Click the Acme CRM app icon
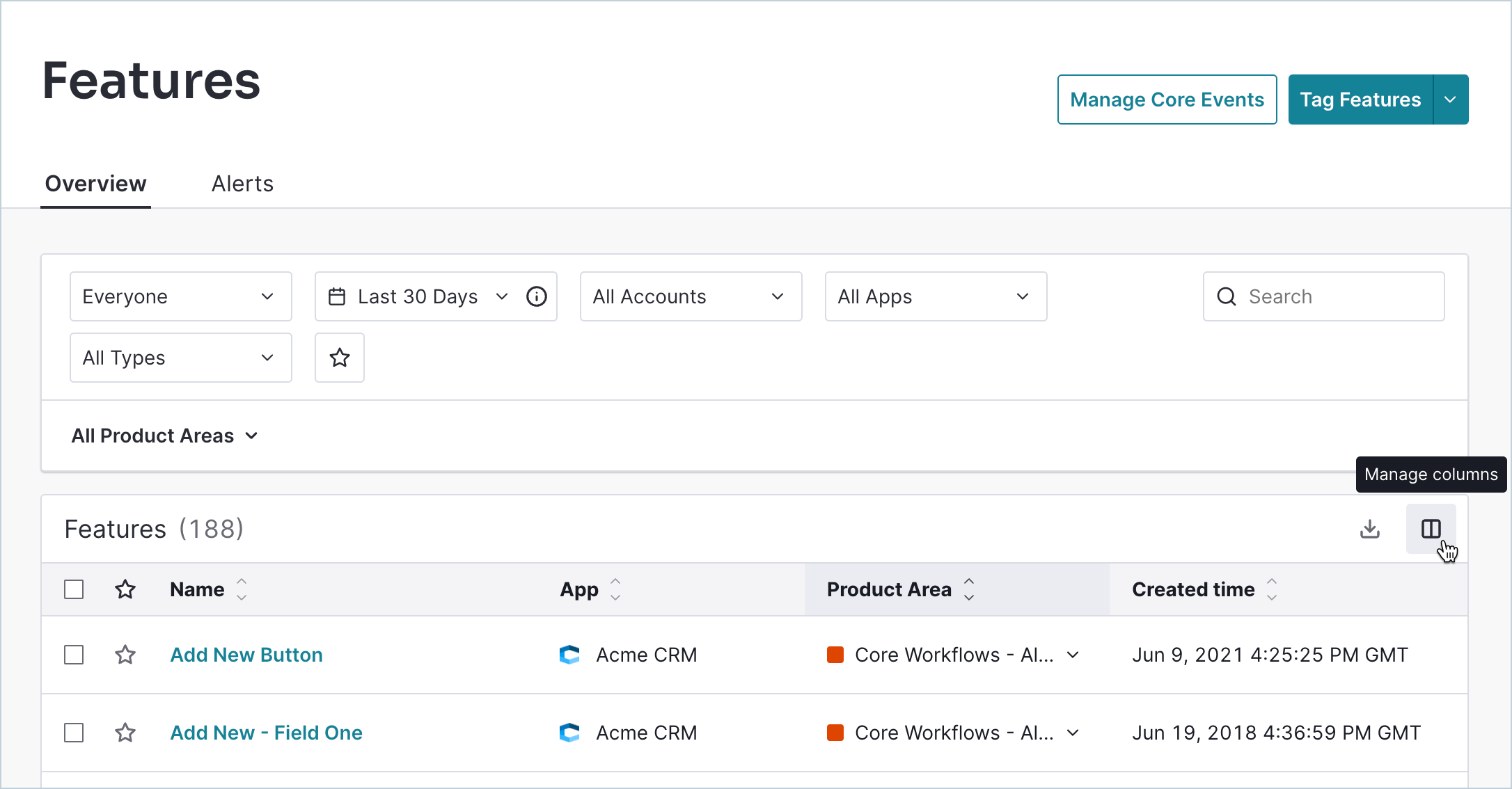The height and width of the screenshot is (789, 1512). point(569,654)
